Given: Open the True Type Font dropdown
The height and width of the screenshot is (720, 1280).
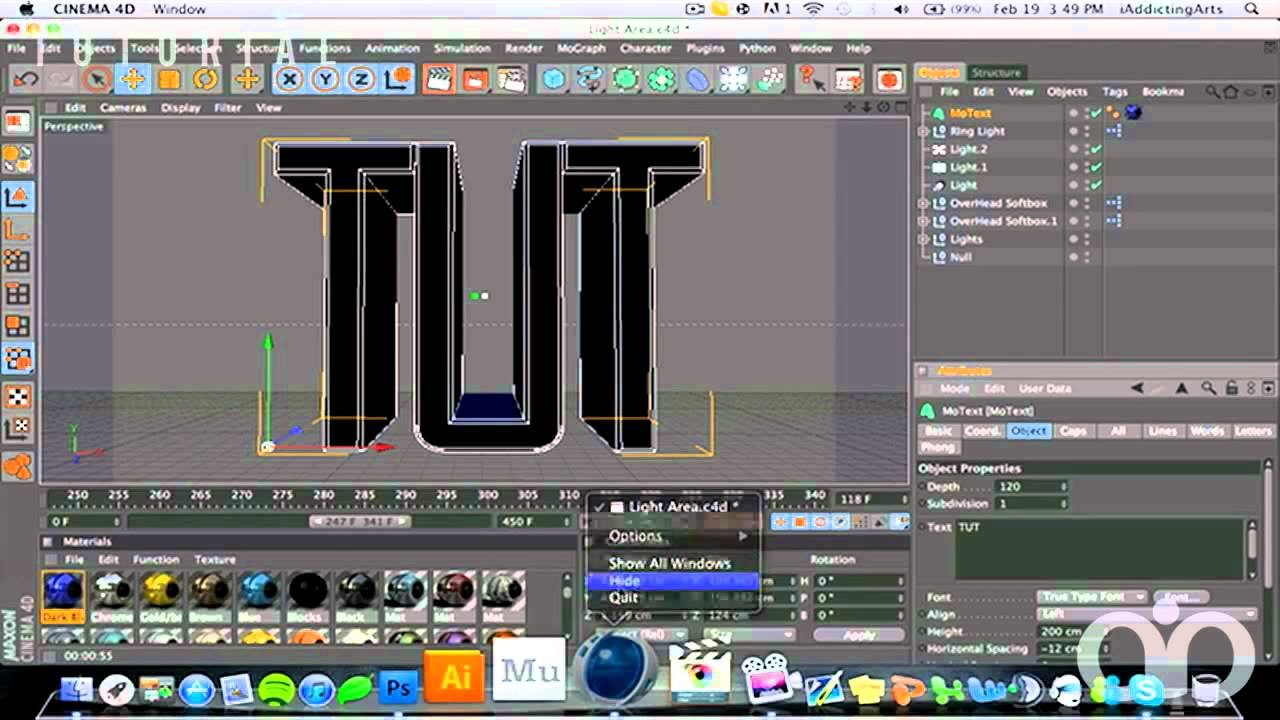Looking at the screenshot, I should pyautogui.click(x=1092, y=597).
